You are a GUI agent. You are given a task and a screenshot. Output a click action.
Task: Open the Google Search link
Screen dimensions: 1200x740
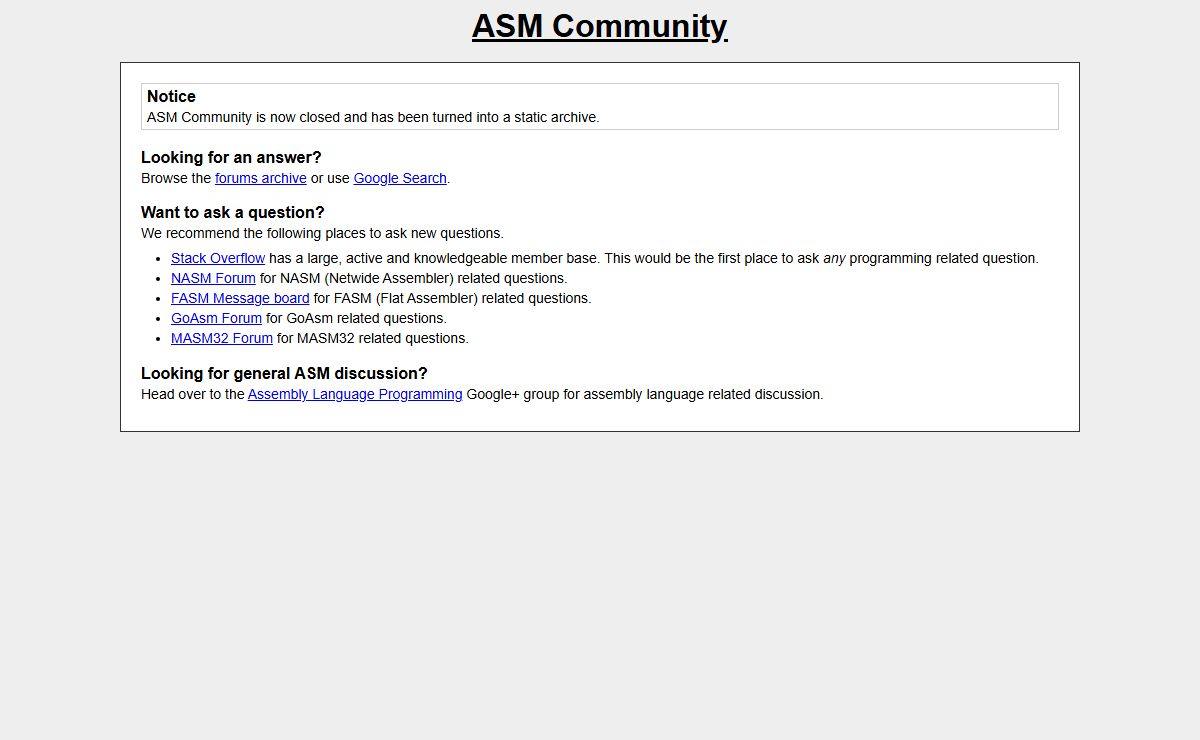(x=400, y=178)
